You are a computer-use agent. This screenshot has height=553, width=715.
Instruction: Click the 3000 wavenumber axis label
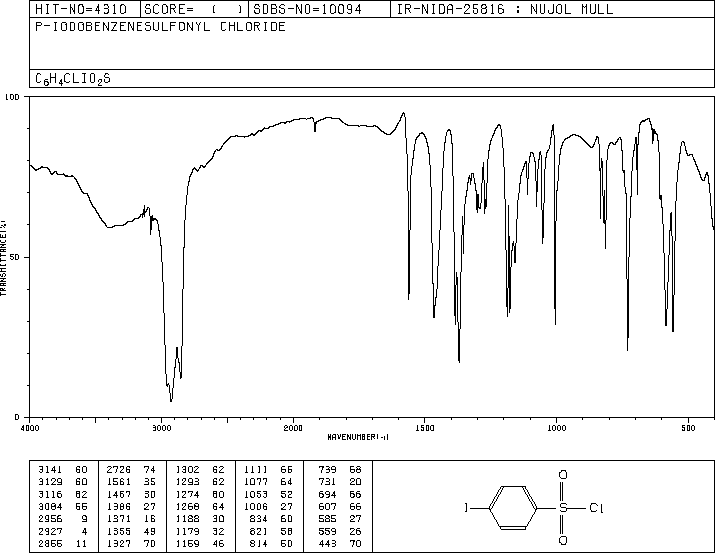click(161, 428)
